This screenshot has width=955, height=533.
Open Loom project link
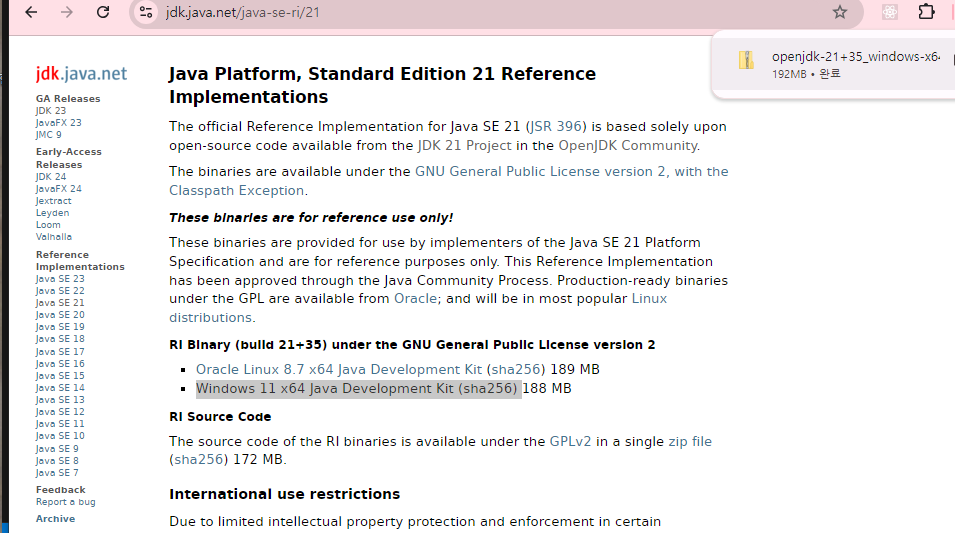48,225
